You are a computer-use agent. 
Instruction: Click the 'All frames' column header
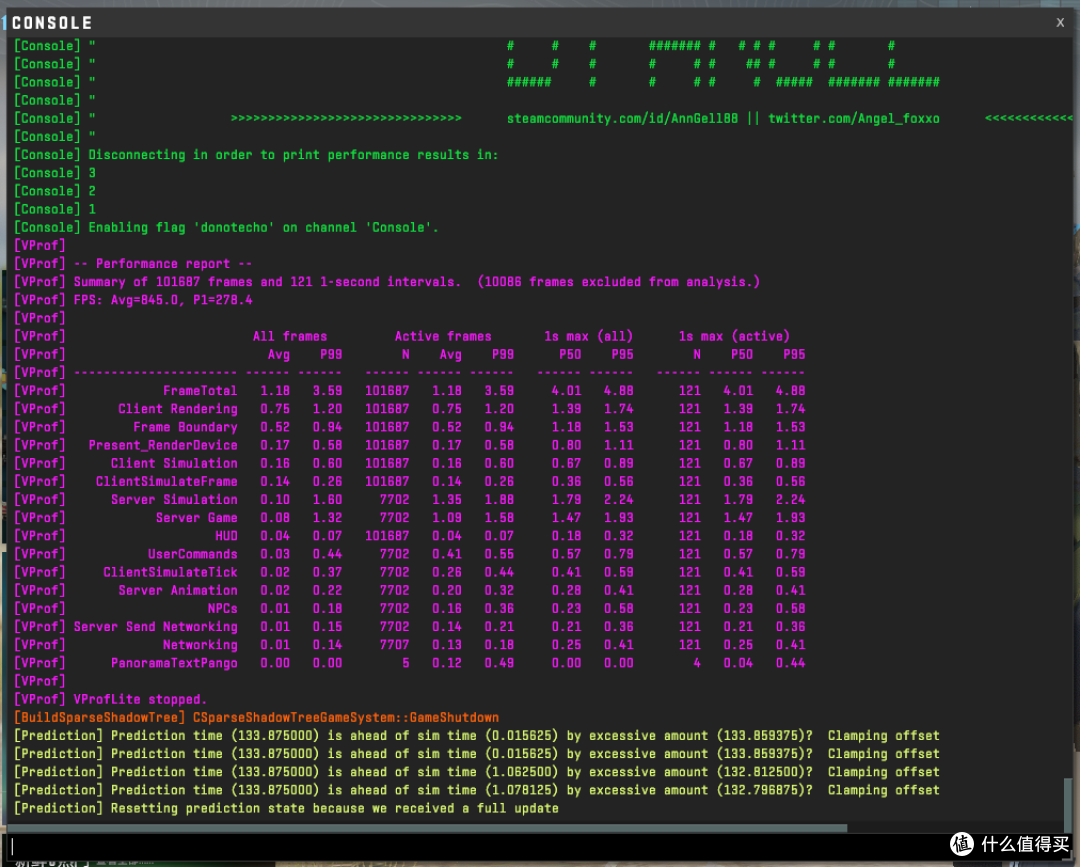289,336
